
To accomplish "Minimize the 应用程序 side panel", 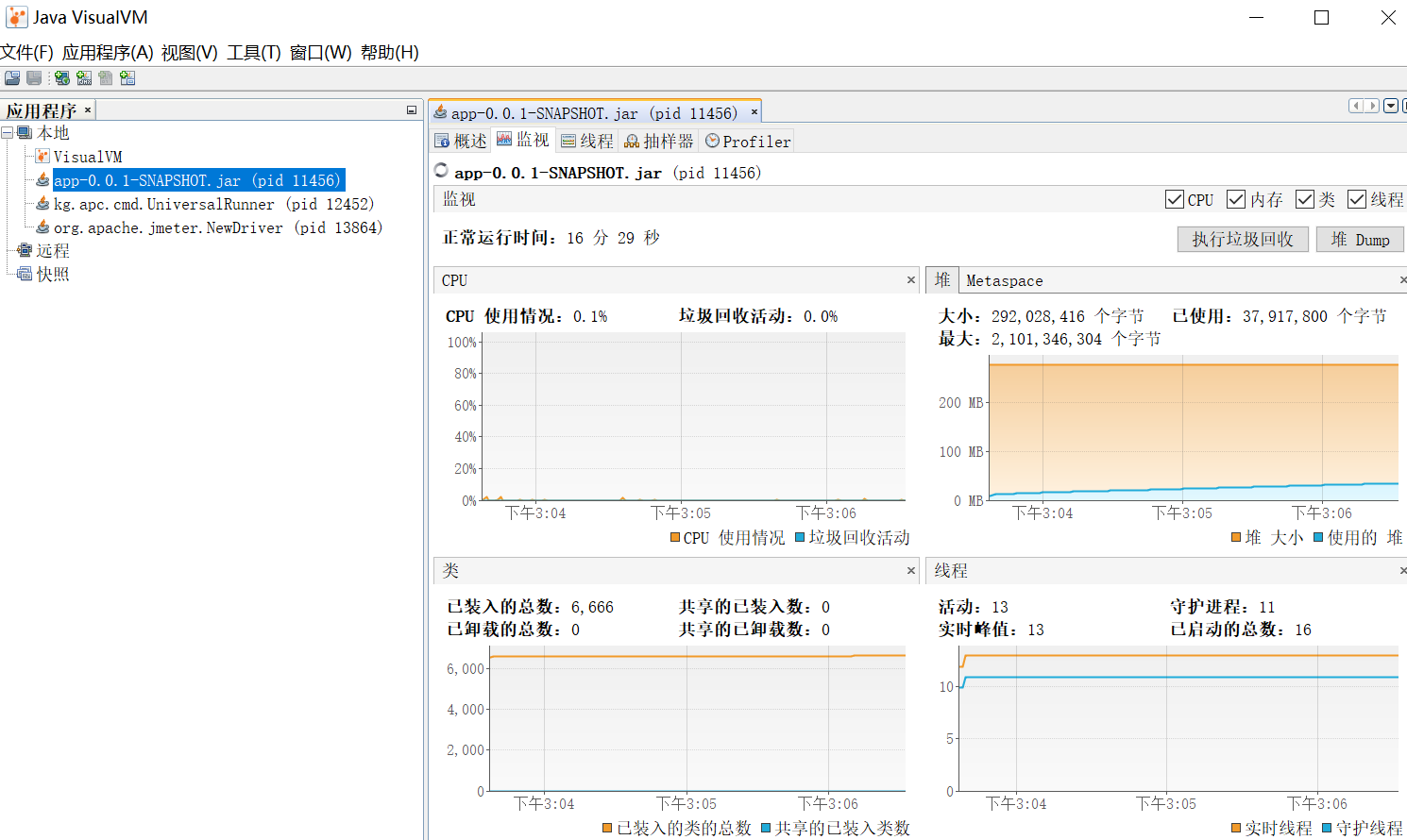I will coord(412,110).
